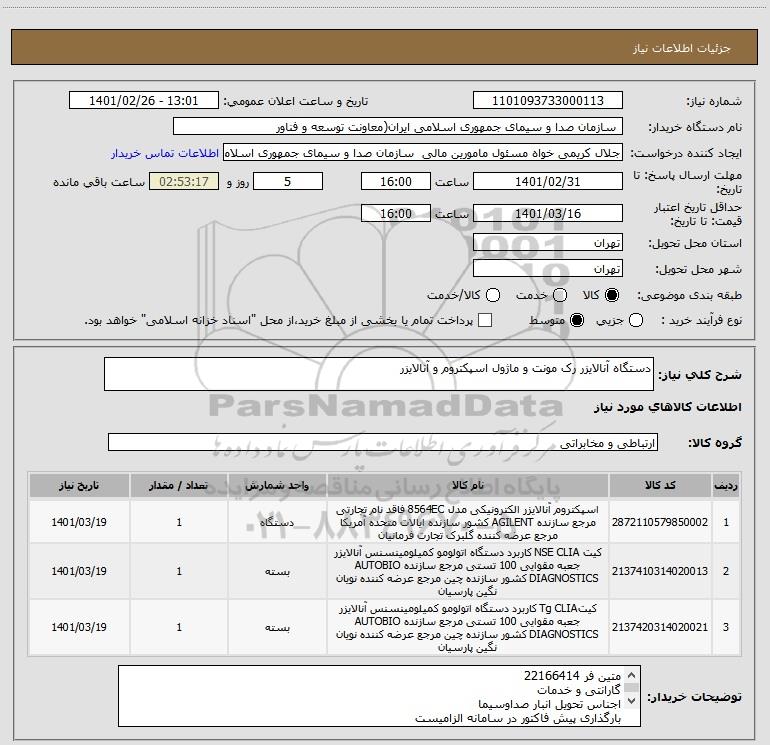Viewport: 770px width, 745px height.
Task: Click buyer organization name field
Action: 398,127
